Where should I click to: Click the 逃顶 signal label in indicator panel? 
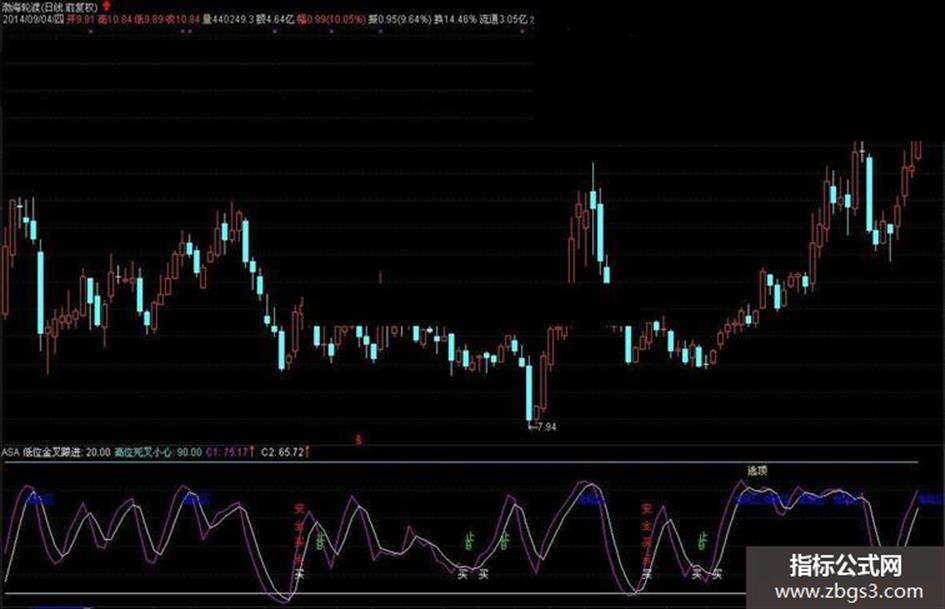point(757,470)
